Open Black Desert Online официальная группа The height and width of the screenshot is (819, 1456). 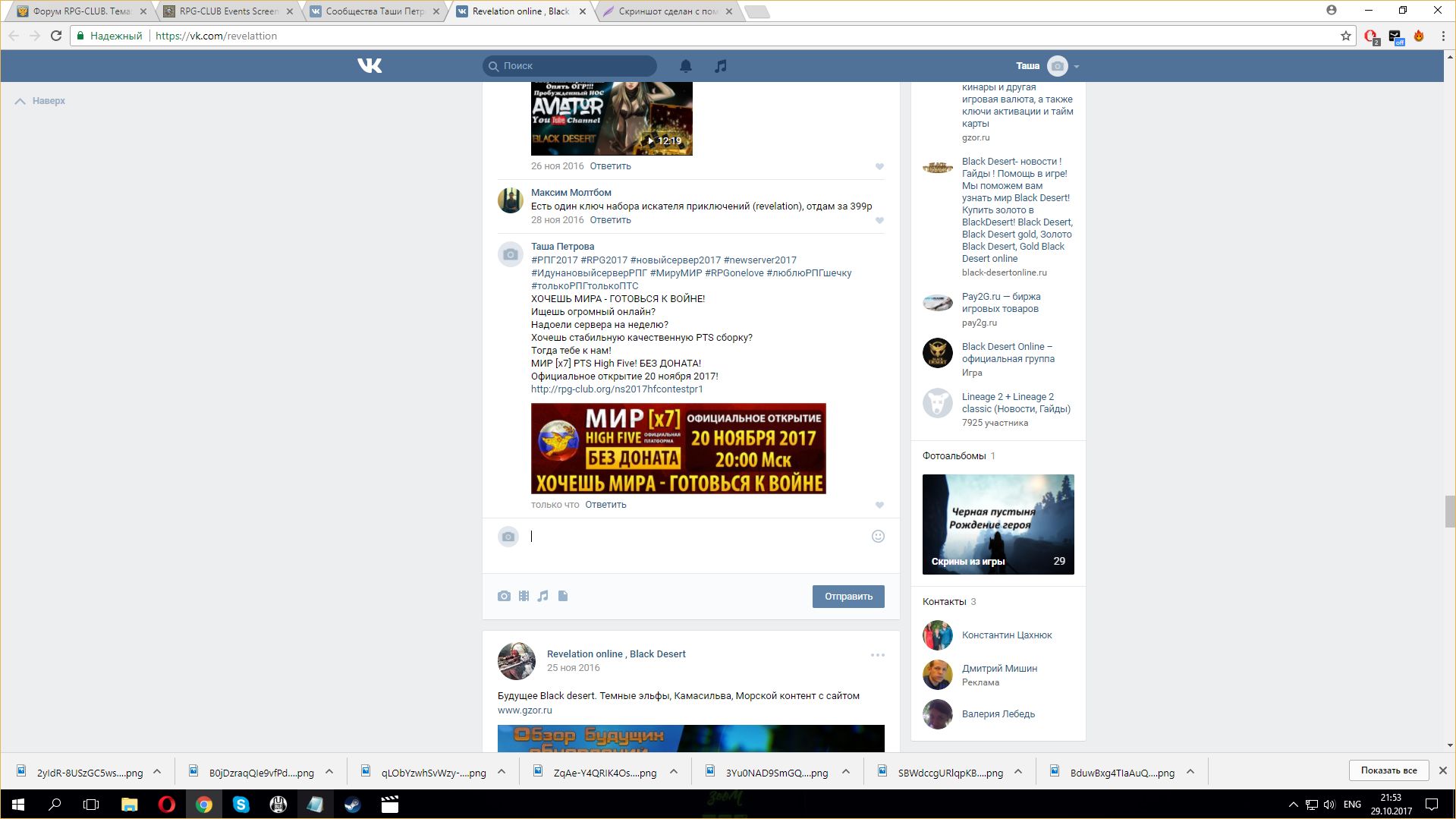1008,353
